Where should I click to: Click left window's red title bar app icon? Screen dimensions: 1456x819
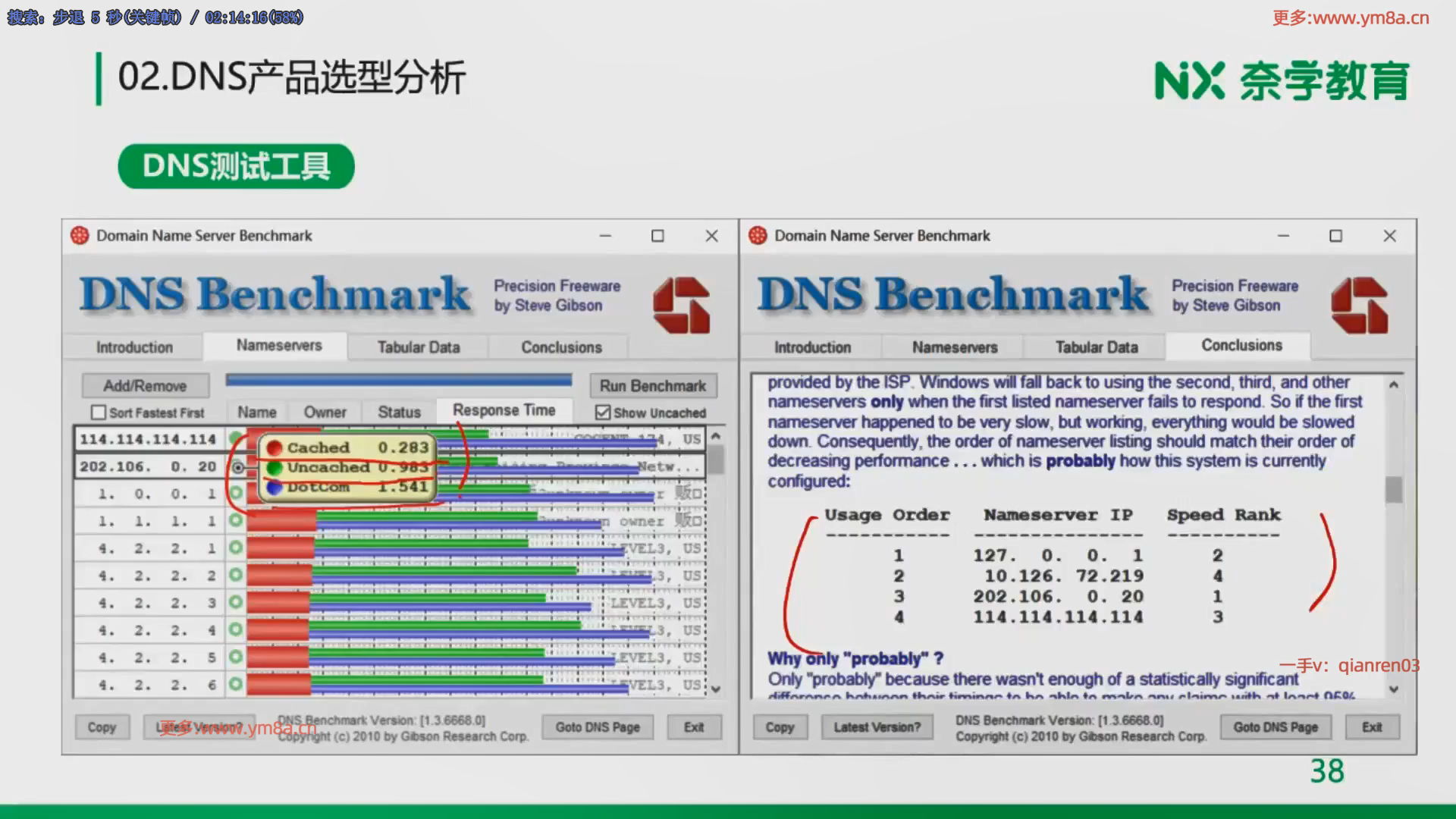[80, 236]
